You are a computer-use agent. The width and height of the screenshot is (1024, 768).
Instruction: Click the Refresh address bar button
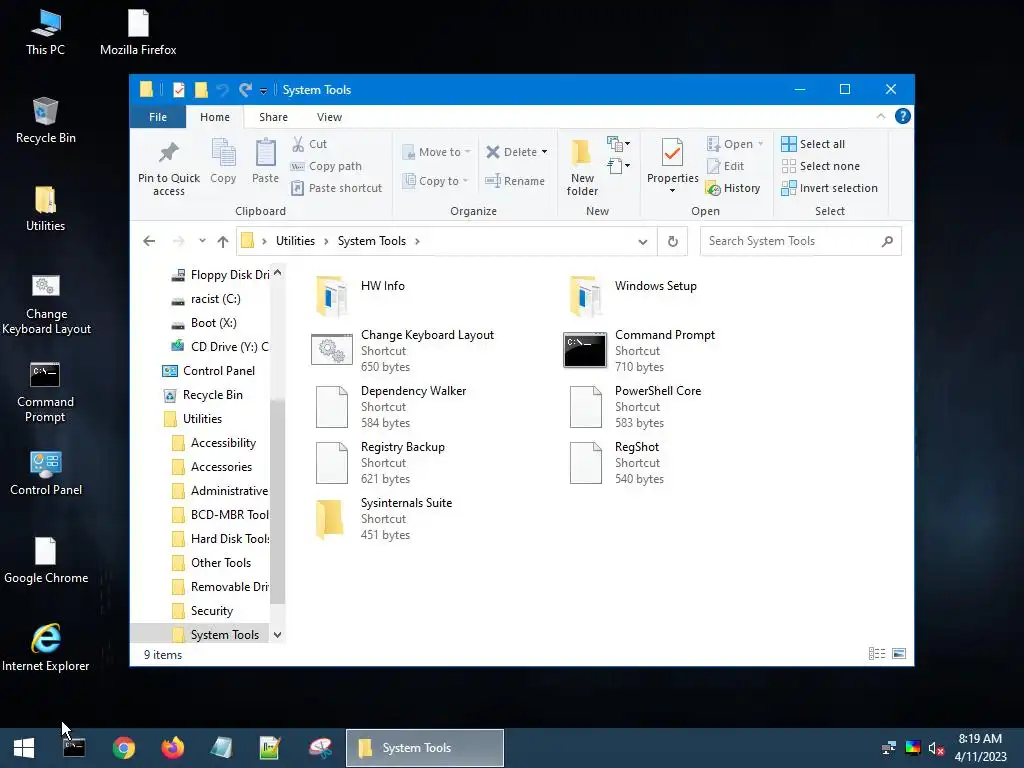pos(673,242)
